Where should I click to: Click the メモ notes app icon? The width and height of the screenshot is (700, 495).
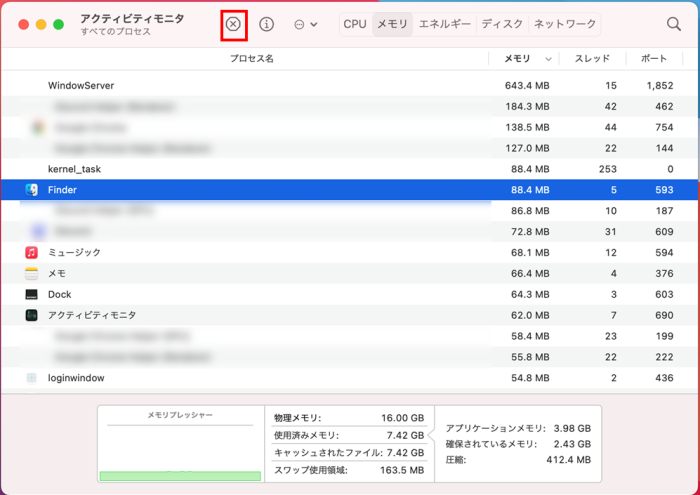tap(32, 274)
